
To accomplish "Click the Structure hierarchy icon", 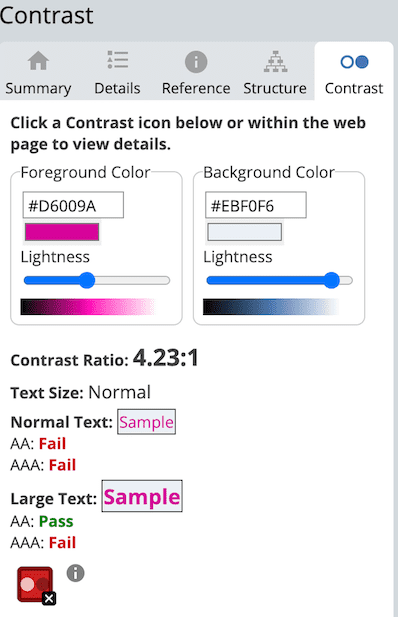I will (x=275, y=61).
